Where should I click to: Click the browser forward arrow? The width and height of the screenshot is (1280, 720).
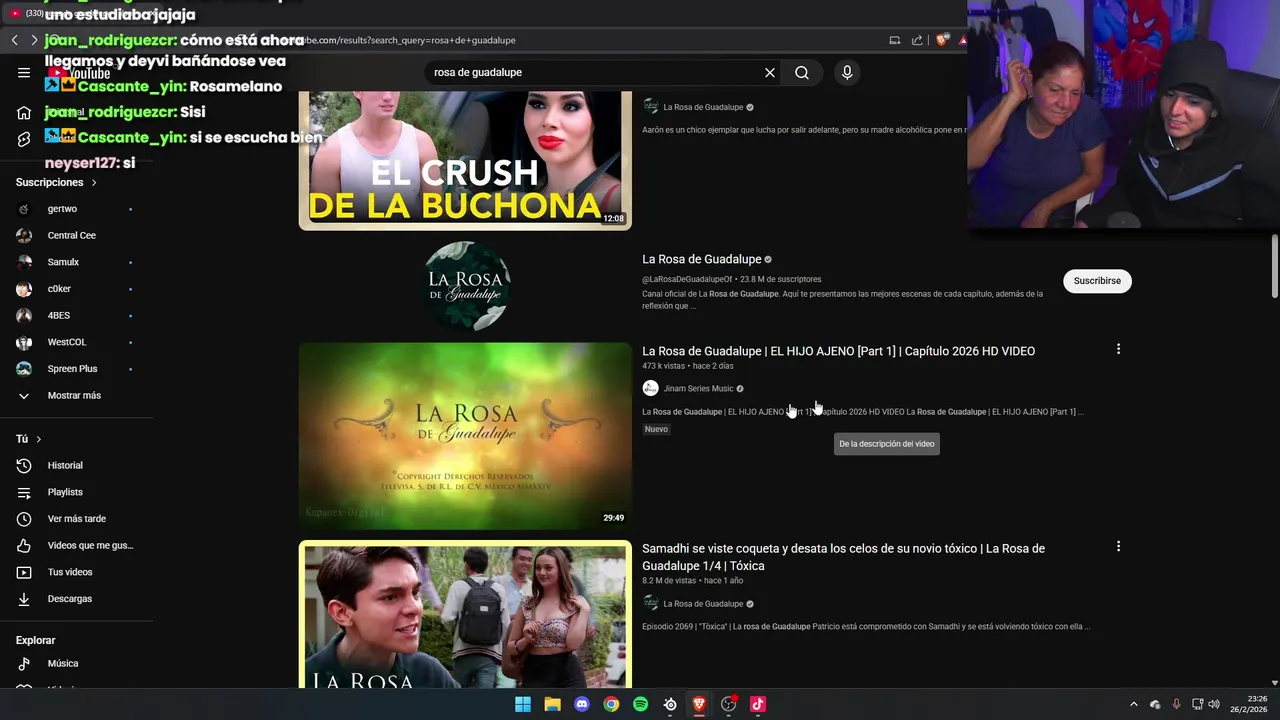coord(34,40)
